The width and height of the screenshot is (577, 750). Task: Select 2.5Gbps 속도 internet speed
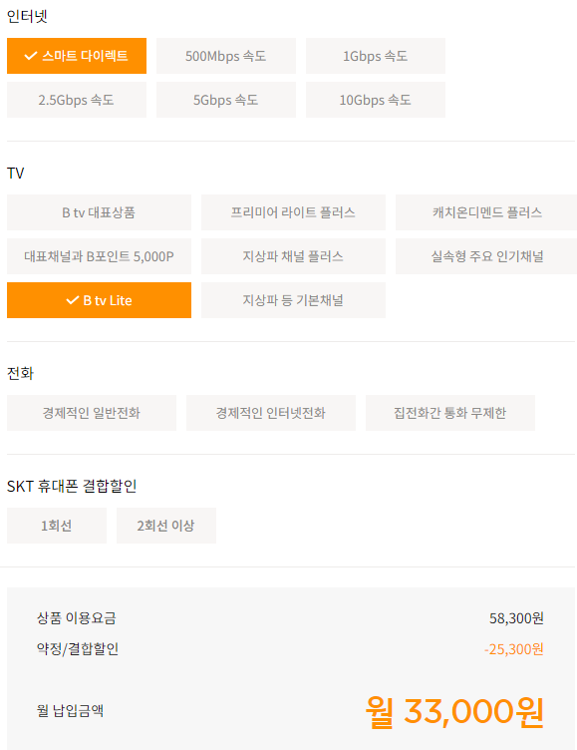[x=77, y=100]
